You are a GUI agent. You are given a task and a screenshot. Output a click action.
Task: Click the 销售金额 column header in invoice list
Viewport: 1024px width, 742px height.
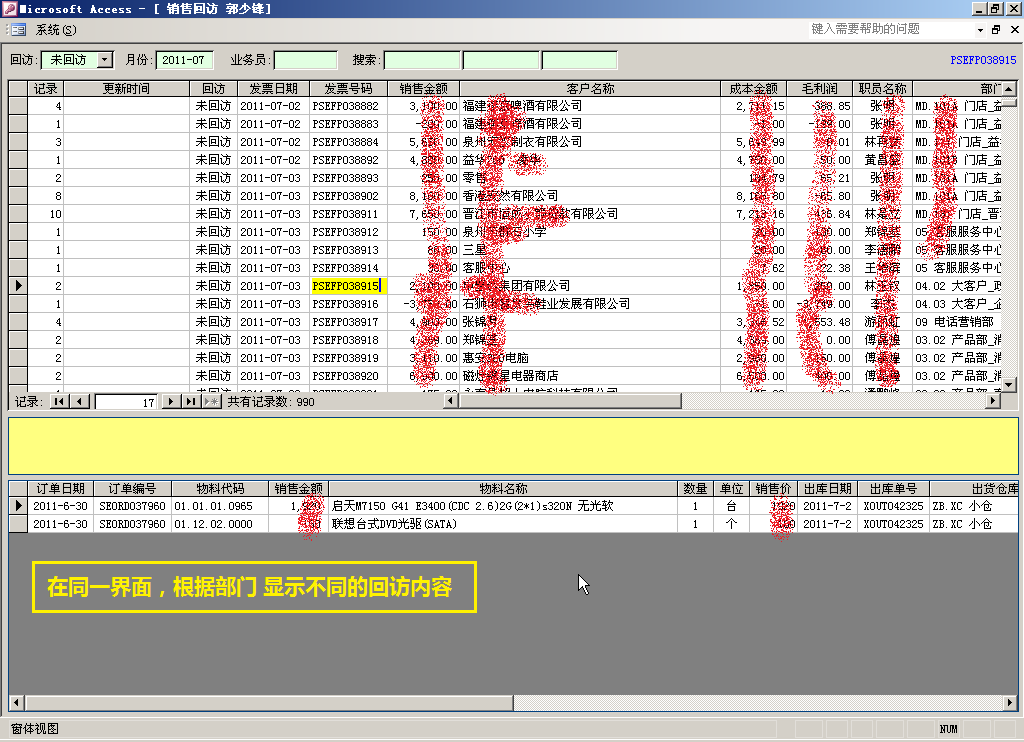tap(423, 89)
